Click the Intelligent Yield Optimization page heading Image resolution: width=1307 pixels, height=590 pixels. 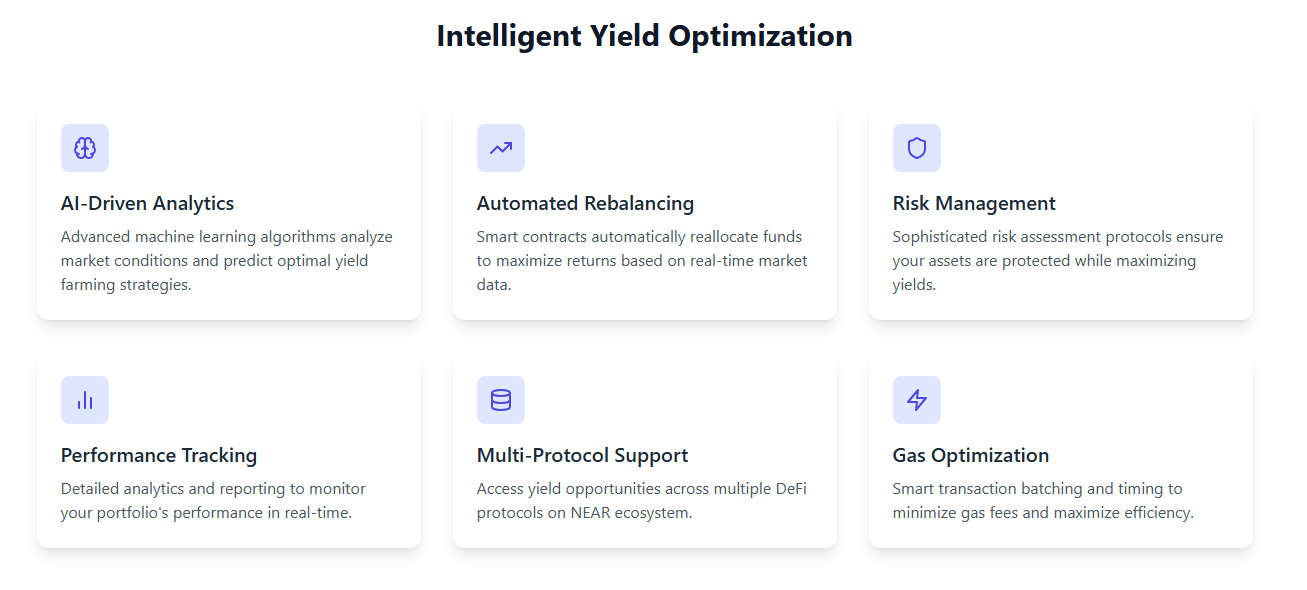pyautogui.click(x=644, y=36)
